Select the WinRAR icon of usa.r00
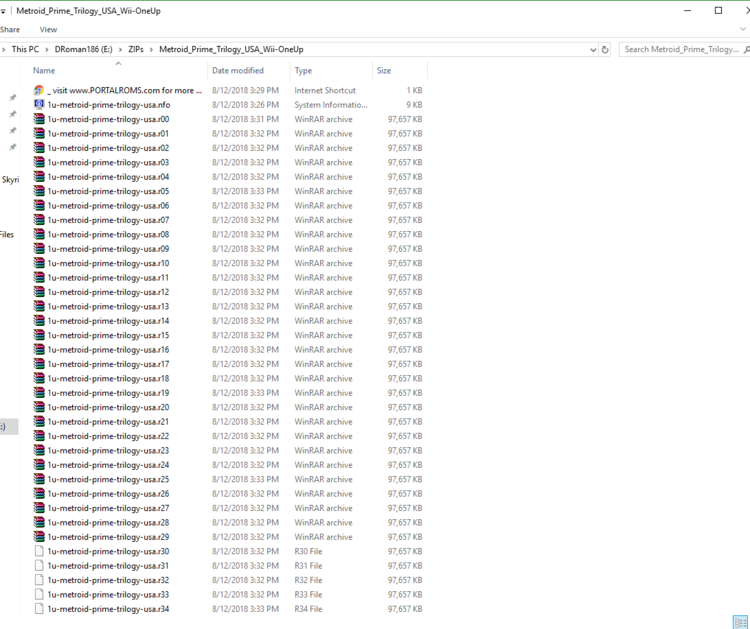This screenshot has height=629, width=750. (x=39, y=119)
